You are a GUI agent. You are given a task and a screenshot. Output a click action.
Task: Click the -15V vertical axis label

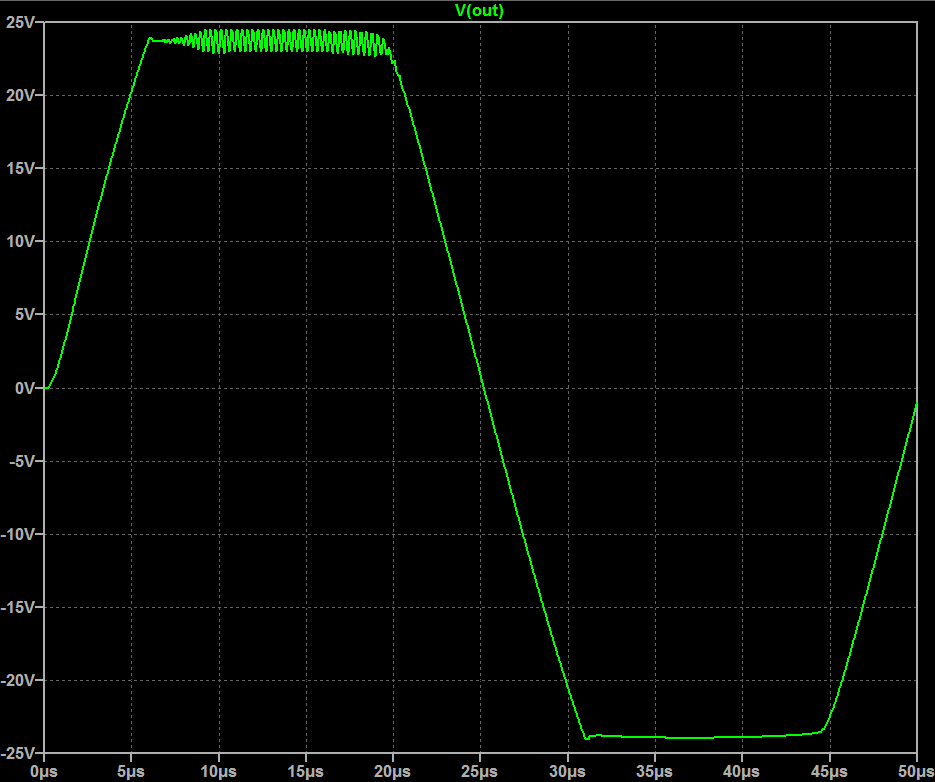18,607
